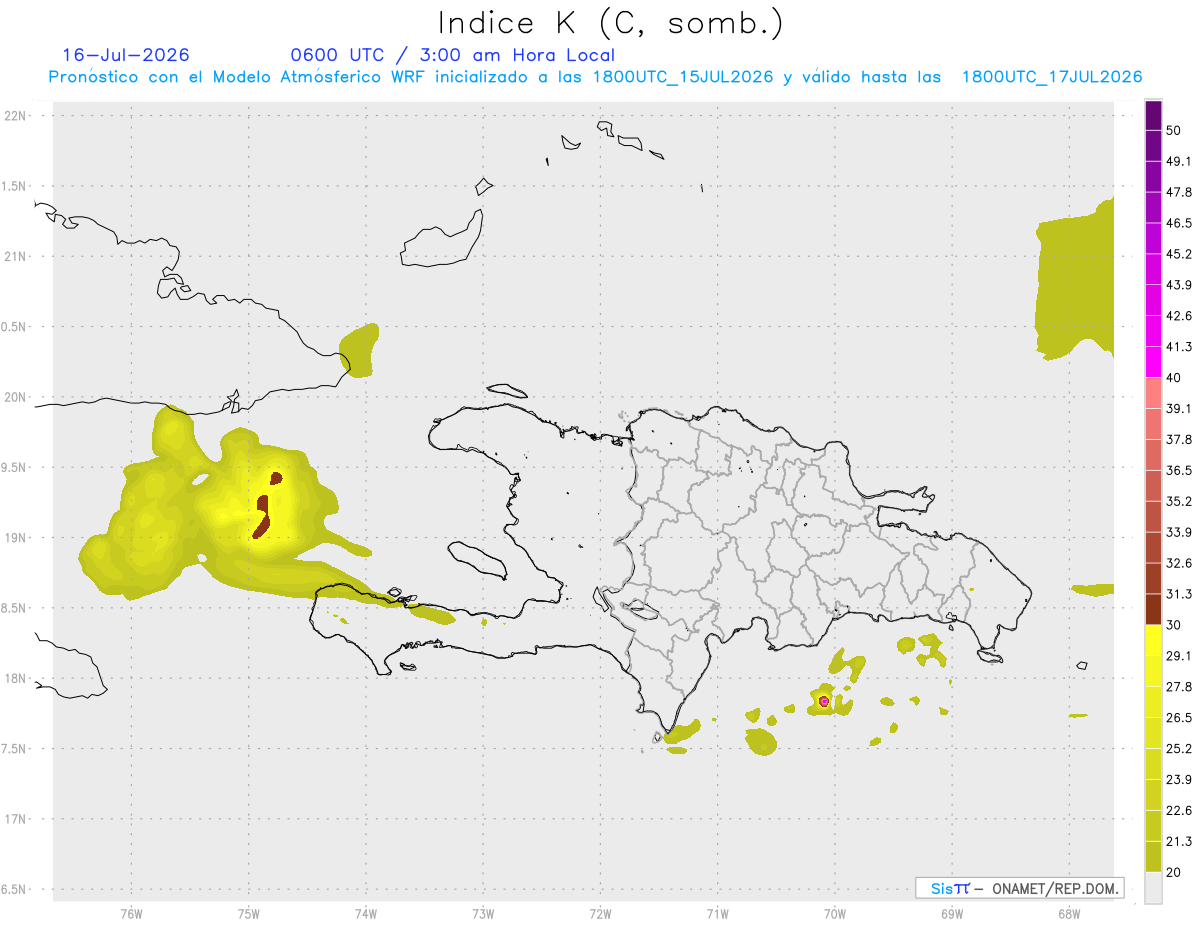Select the map title "Indice K (C, somb.)"

611,23
